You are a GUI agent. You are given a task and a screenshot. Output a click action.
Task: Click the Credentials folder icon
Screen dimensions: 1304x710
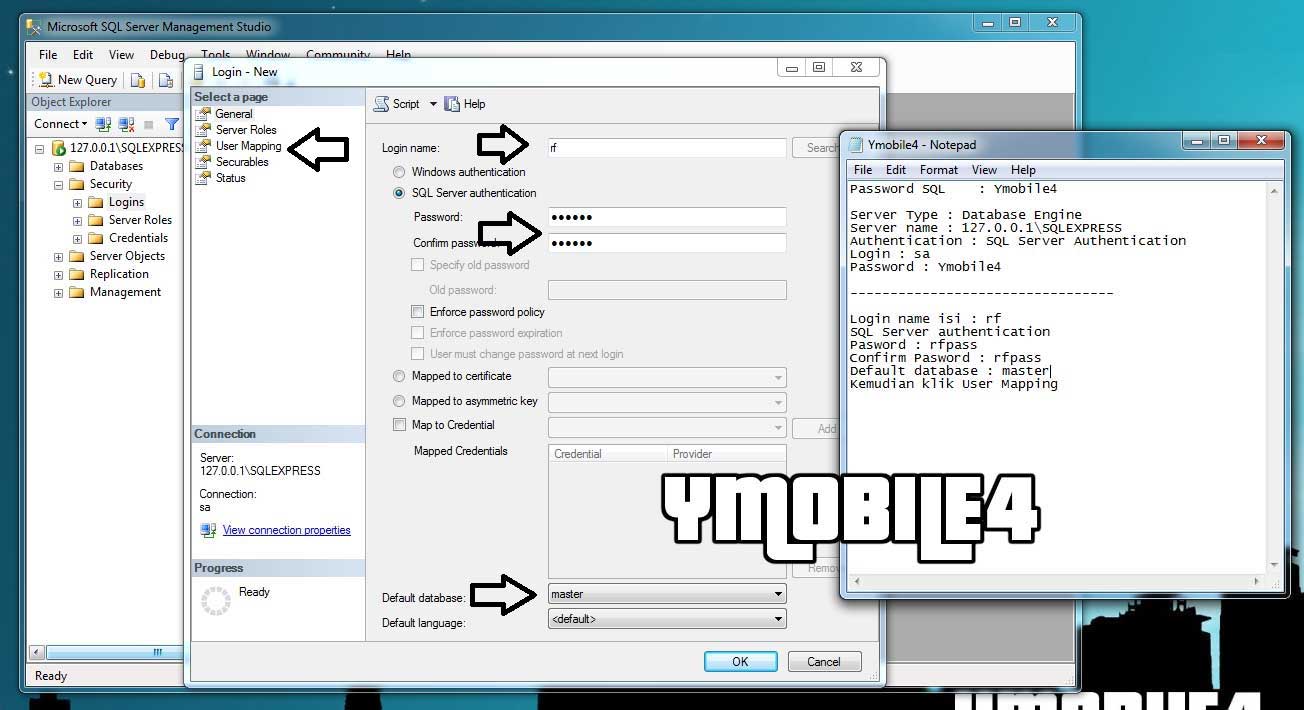[96, 238]
